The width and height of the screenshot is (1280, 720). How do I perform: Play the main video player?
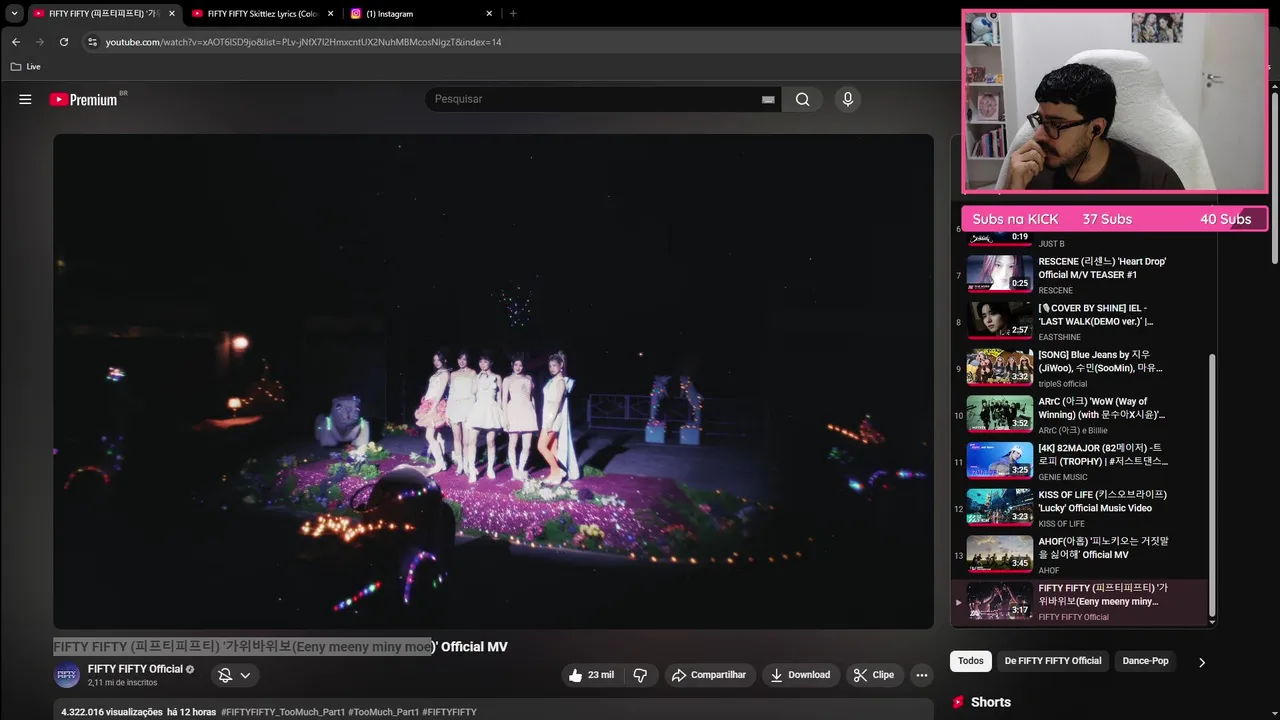pyautogui.click(x=493, y=381)
